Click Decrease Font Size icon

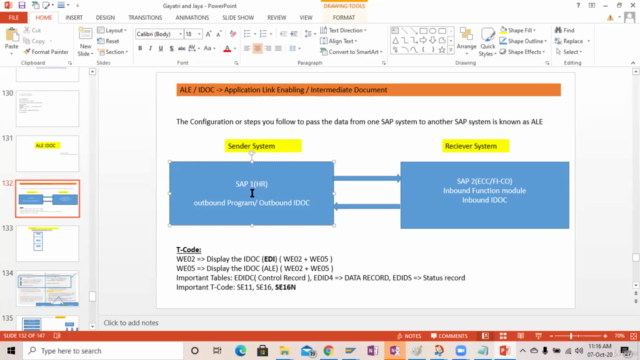pyautogui.click(x=219, y=34)
